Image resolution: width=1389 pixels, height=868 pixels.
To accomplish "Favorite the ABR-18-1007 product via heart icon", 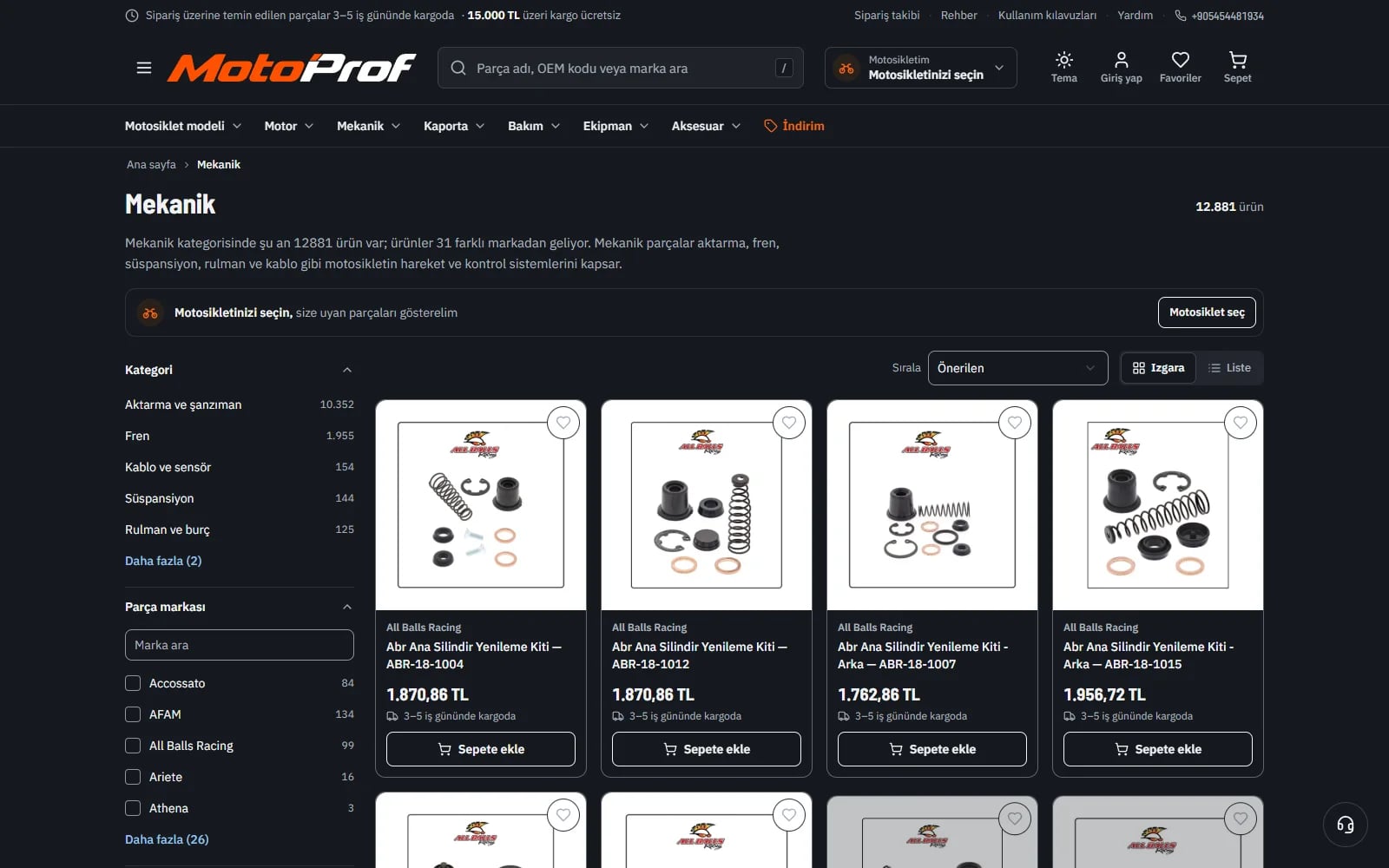I will coord(1015,423).
